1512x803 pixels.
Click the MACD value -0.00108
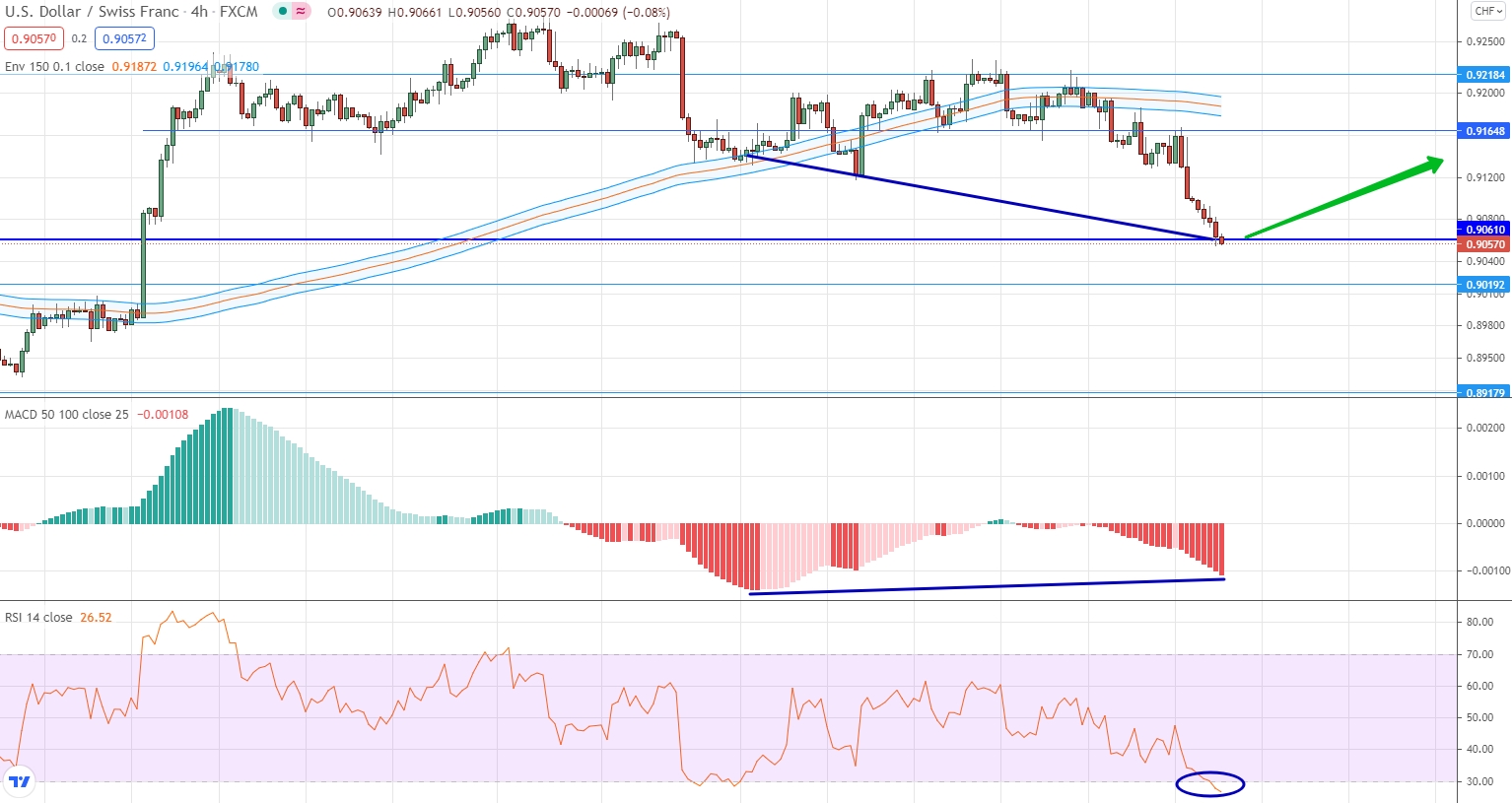tap(163, 415)
